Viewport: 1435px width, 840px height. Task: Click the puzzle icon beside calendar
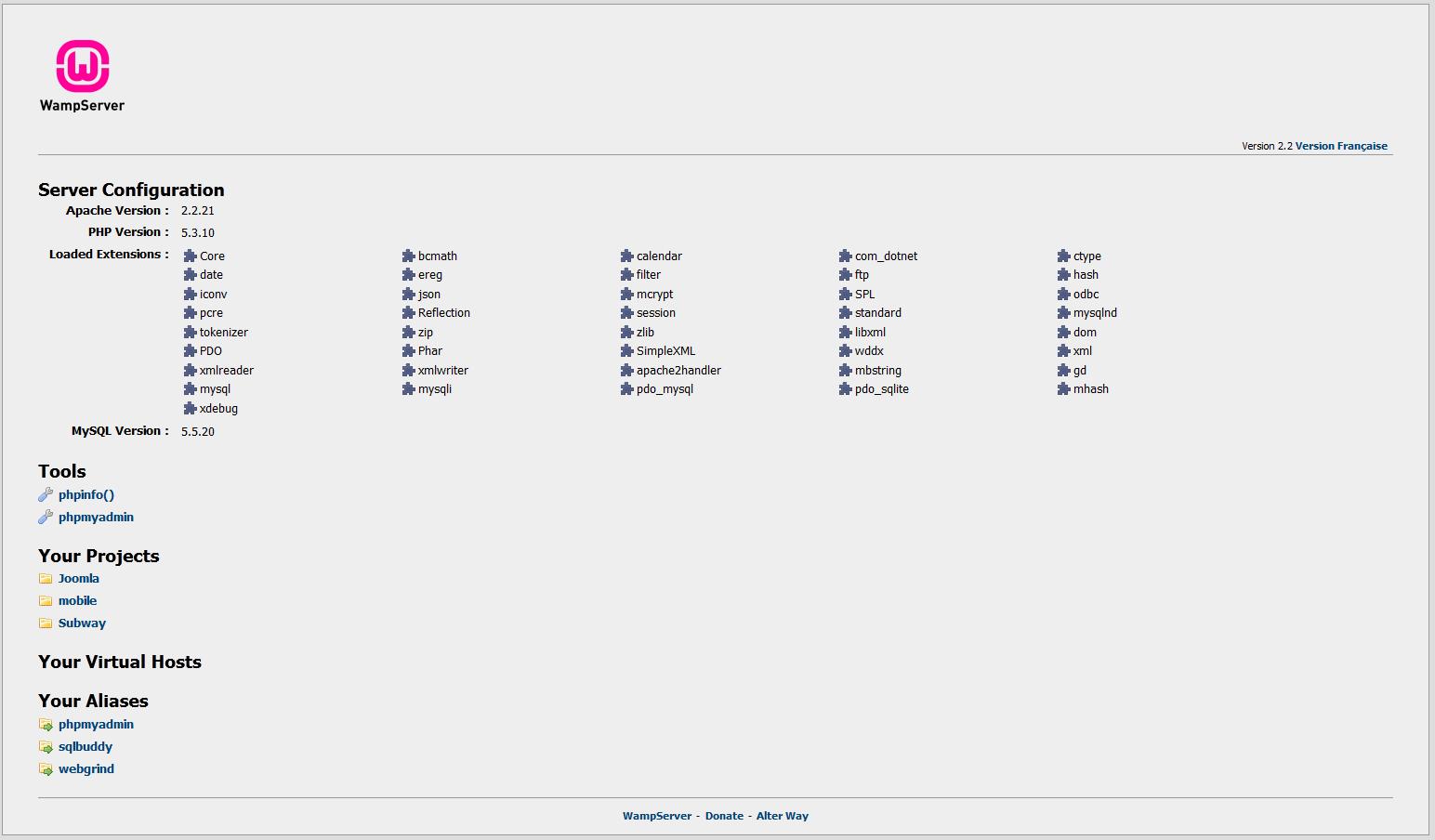(627, 256)
